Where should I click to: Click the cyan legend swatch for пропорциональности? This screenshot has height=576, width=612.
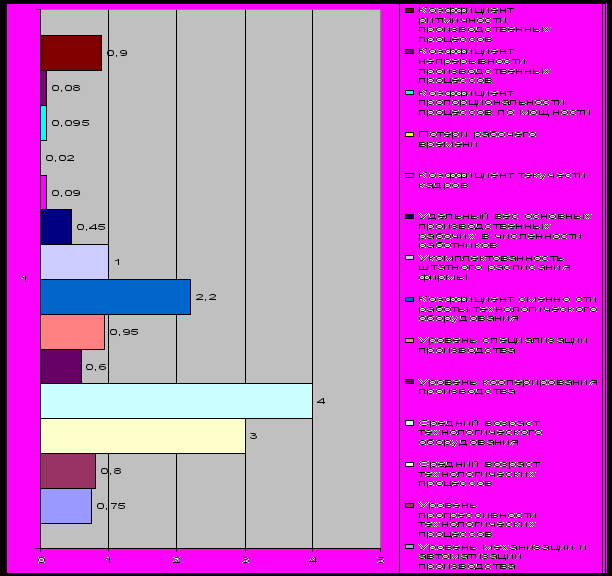pos(409,93)
